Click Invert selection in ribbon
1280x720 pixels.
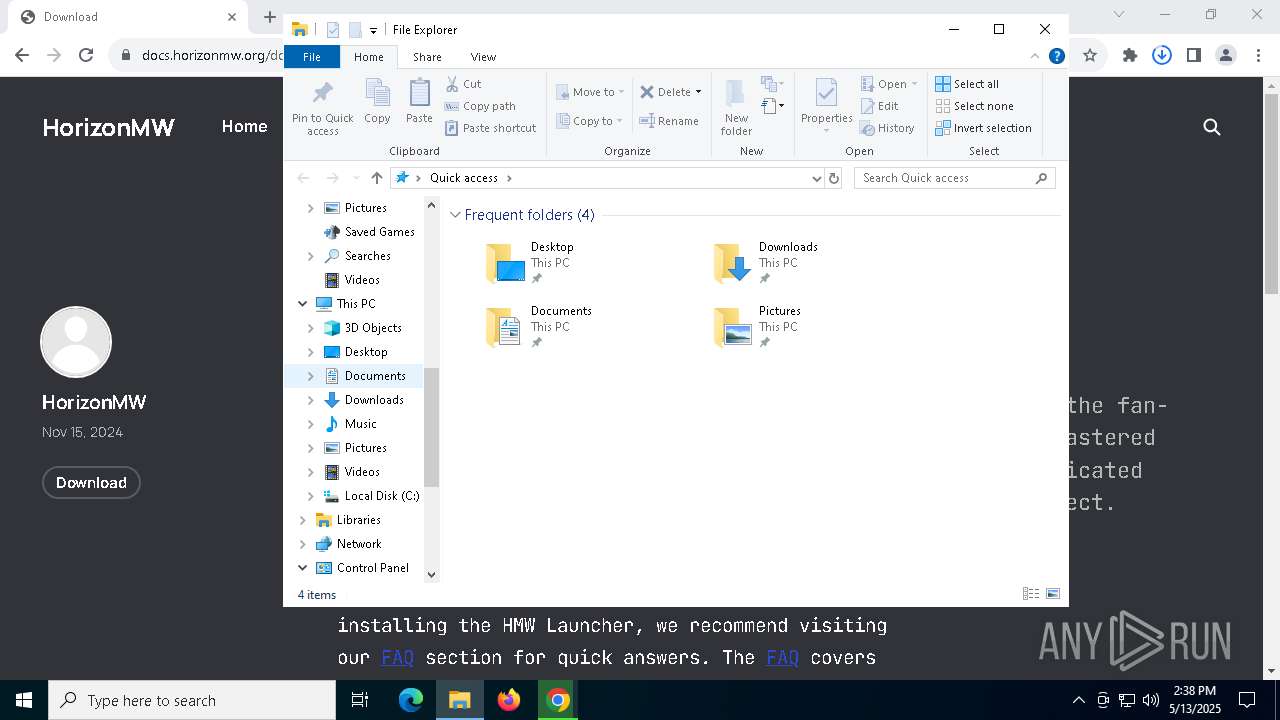983,128
